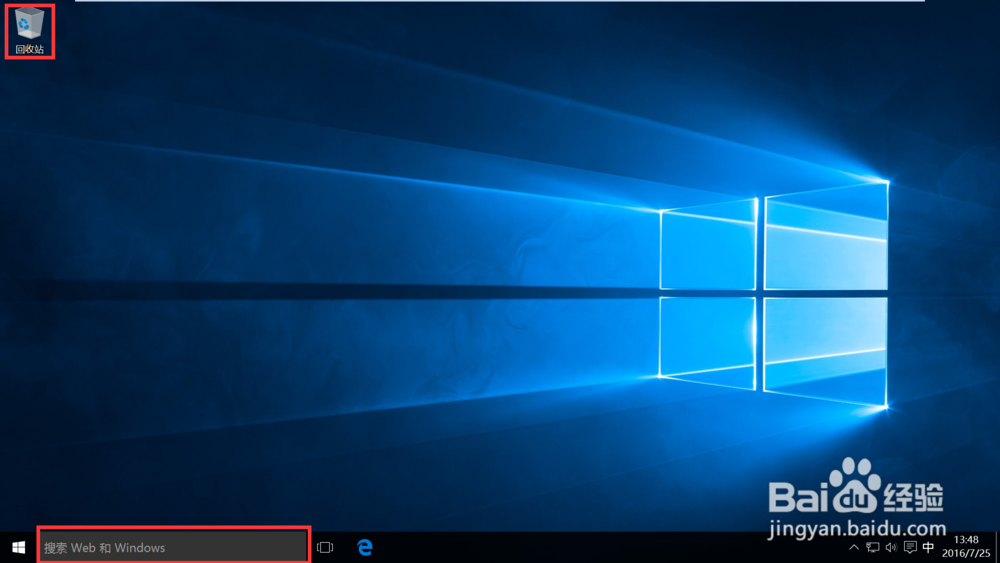Open the network status tray icon
This screenshot has height=563, width=1000.
click(x=872, y=548)
